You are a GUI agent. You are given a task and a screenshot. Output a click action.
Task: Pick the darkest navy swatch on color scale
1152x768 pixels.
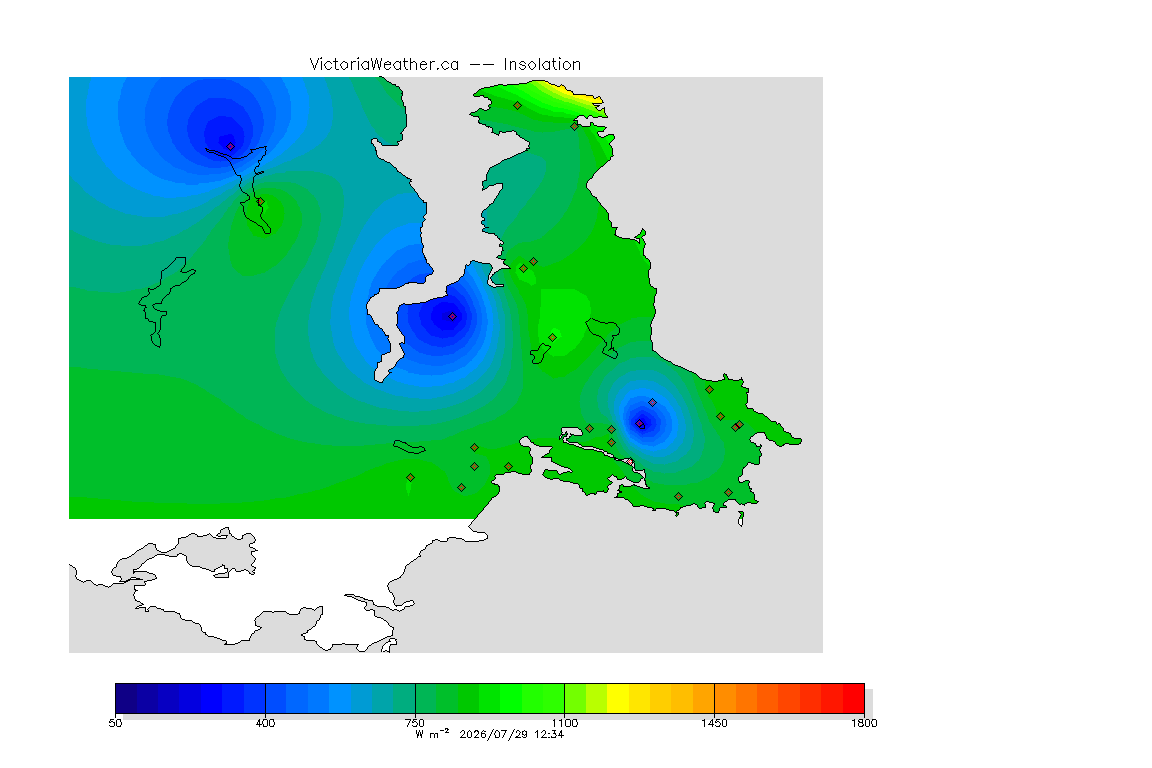tap(126, 698)
